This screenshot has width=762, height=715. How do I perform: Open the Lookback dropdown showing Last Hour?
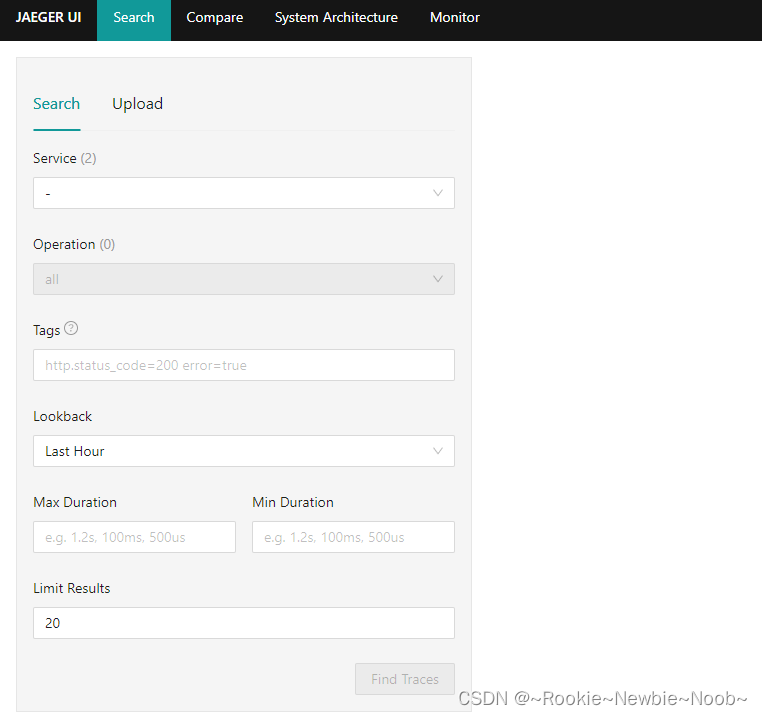(243, 451)
